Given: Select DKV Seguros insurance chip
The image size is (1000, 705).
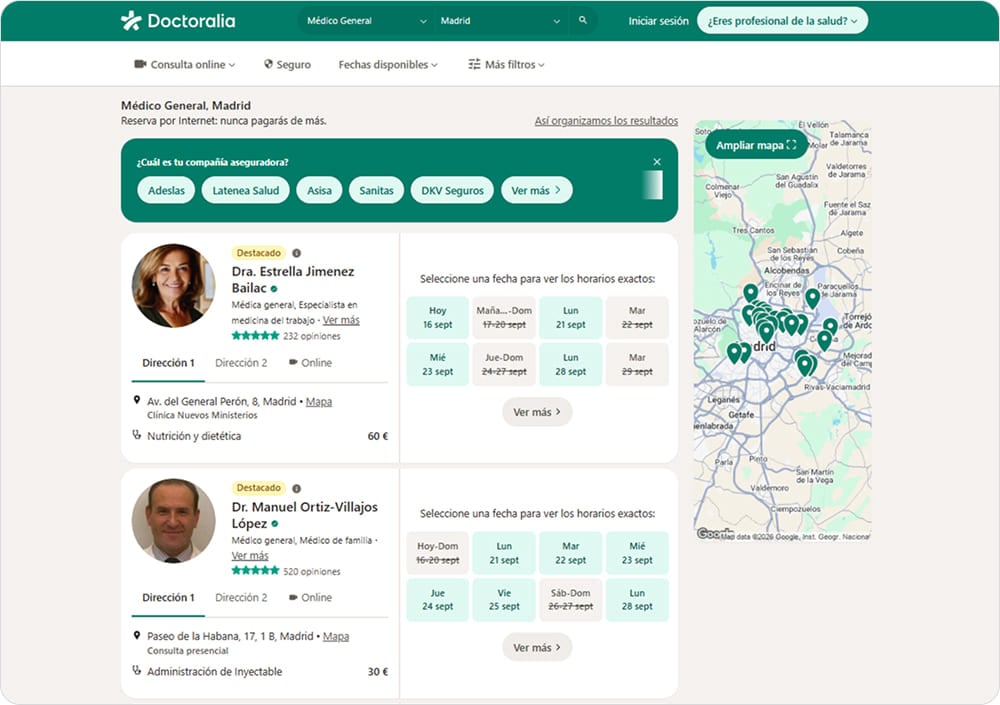Looking at the screenshot, I should click(452, 190).
